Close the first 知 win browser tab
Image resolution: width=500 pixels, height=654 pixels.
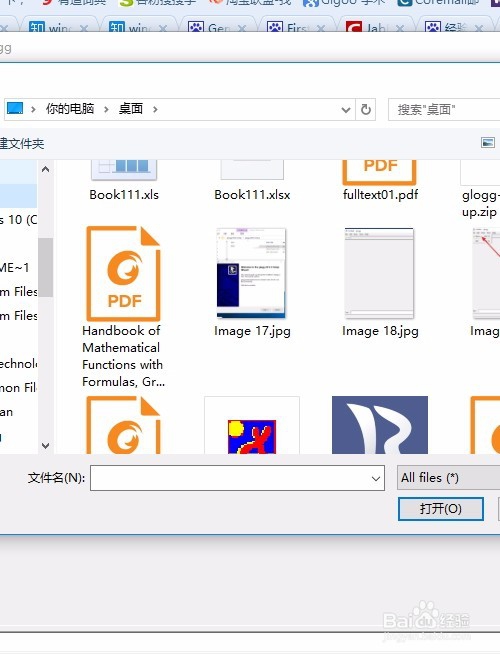[x=84, y=28]
